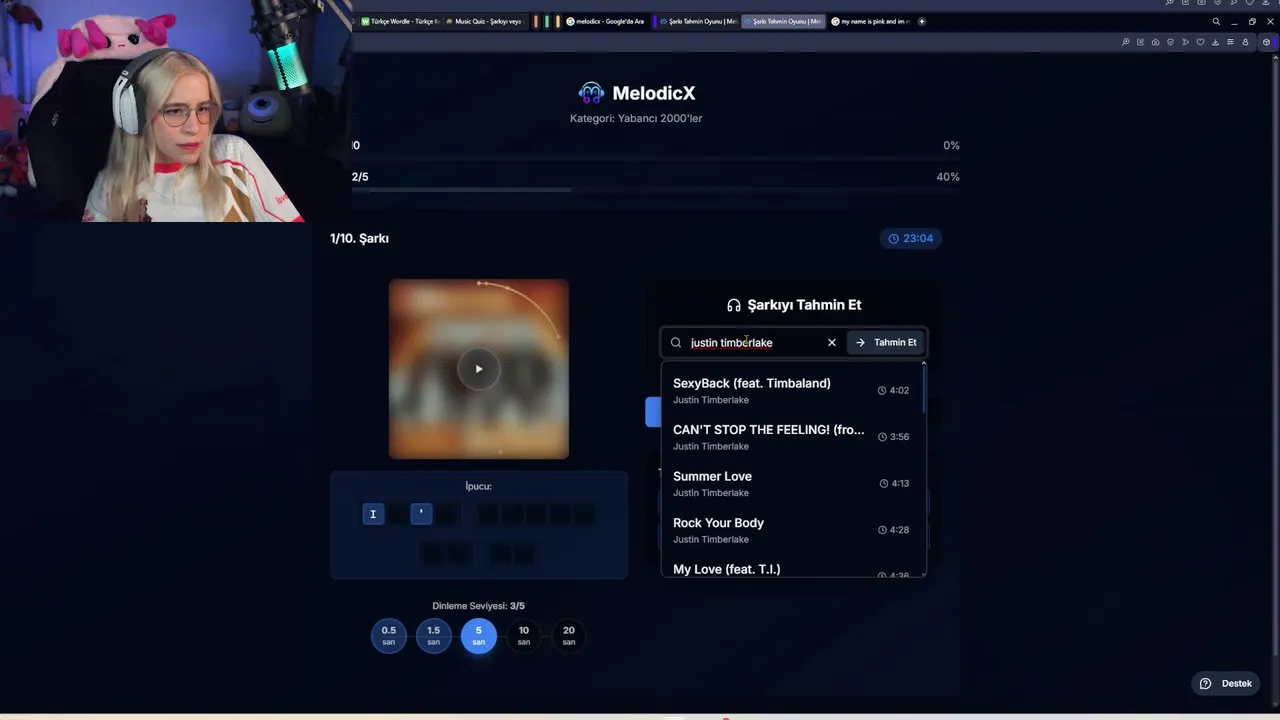The height and width of the screenshot is (720, 1280).
Task: Click the send/play arrow toolbar icon
Action: click(1185, 42)
